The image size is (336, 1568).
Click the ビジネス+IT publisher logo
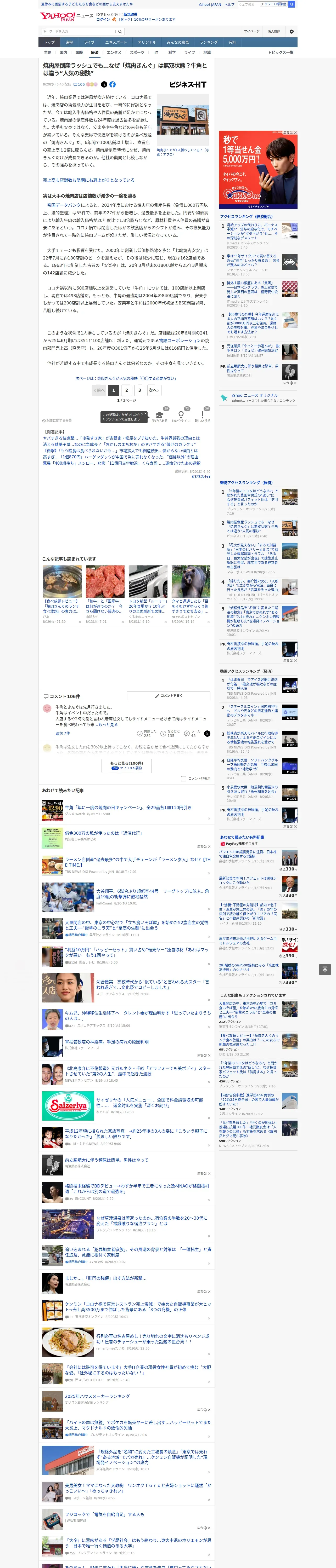point(188,85)
